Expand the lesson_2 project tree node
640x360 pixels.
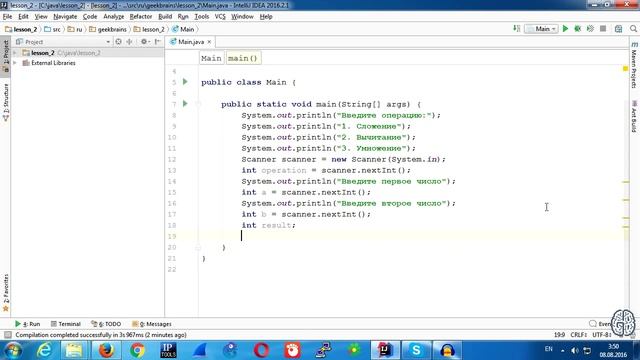tap(15, 53)
